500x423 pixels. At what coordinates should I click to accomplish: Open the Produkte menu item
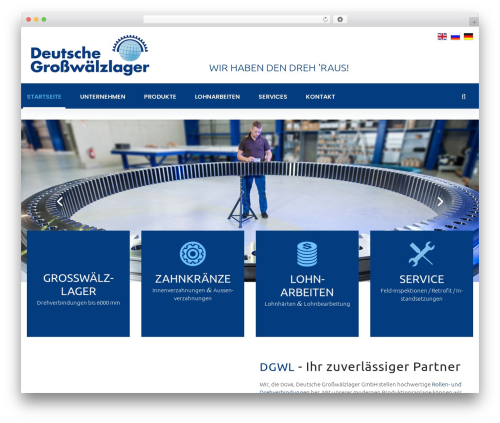(160, 97)
